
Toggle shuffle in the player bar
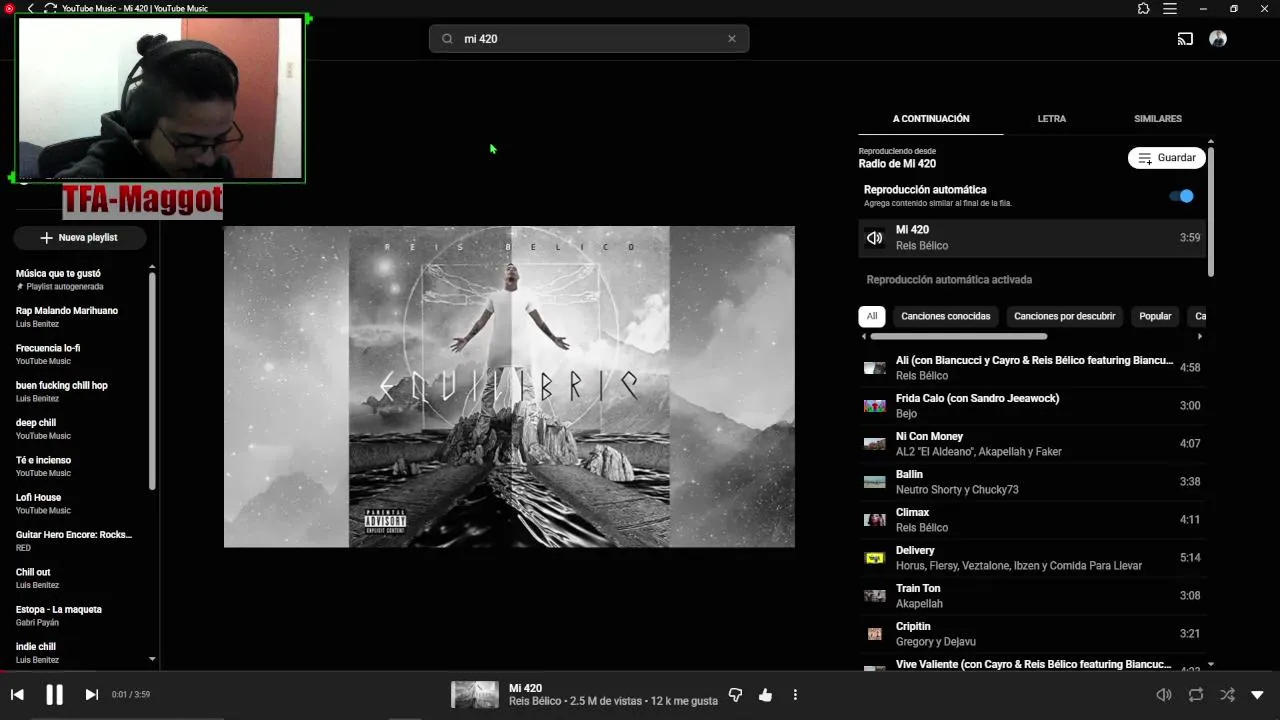click(x=1227, y=695)
